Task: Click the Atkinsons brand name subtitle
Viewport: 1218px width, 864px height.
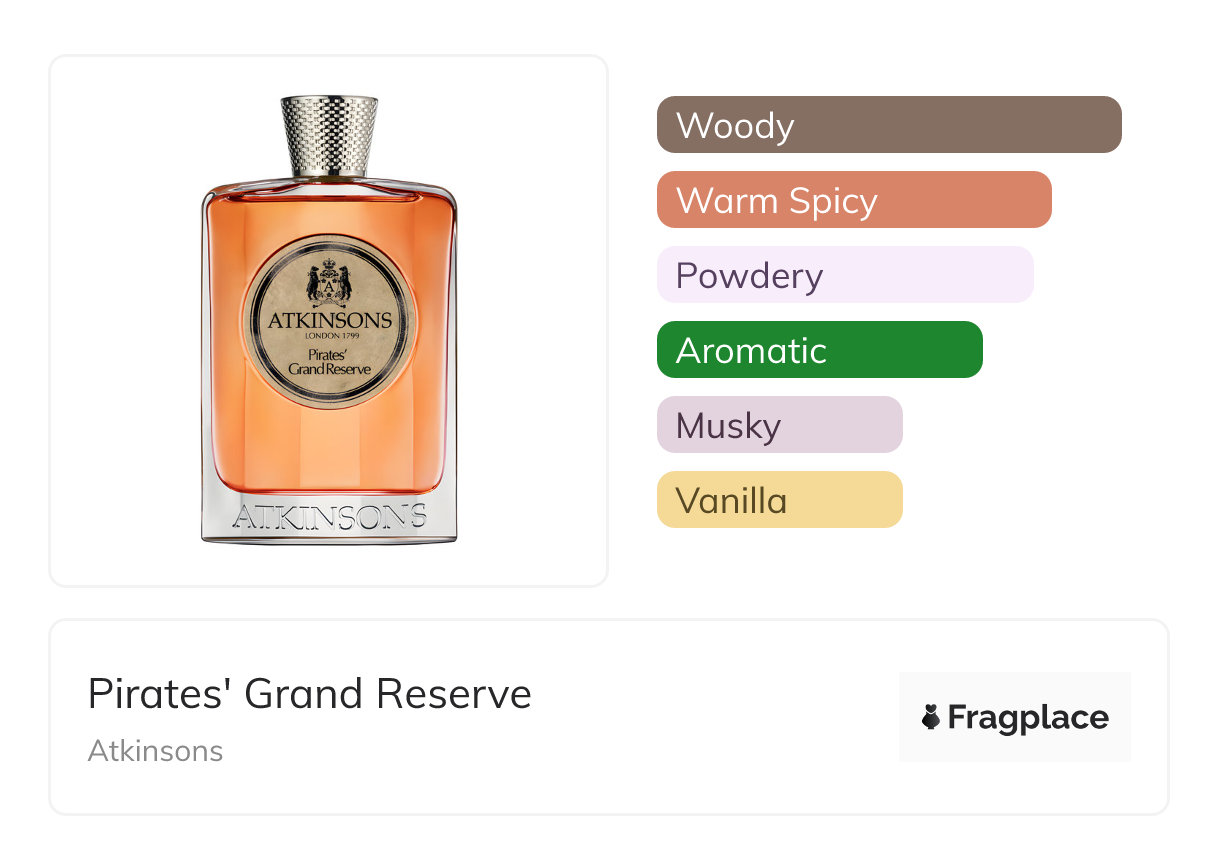Action: pos(156,751)
